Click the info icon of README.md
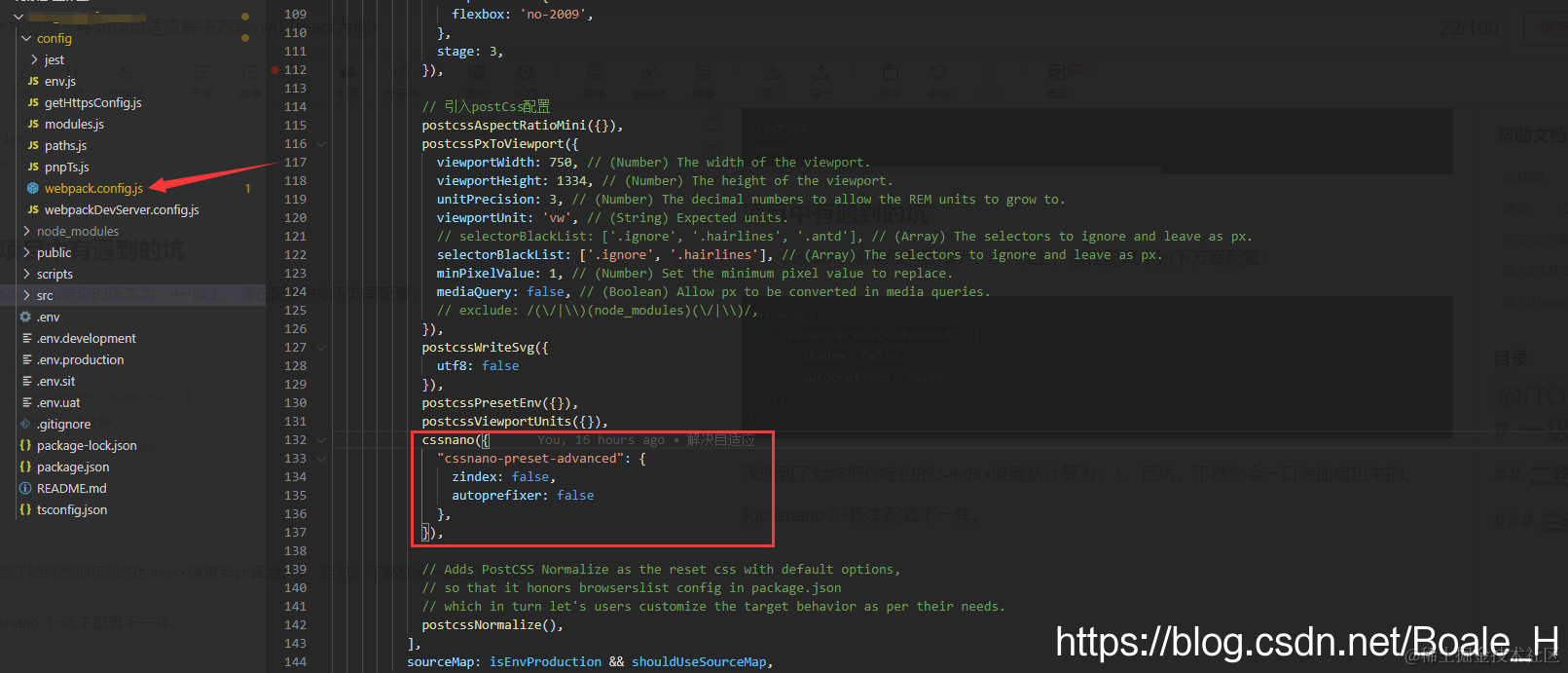The image size is (1568, 673). coord(25,489)
